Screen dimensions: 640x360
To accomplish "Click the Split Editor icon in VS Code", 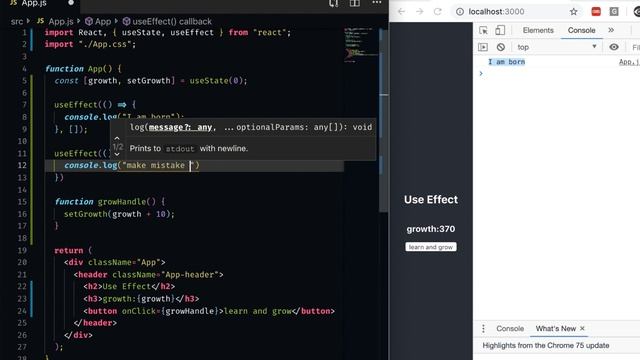I will [x=355, y=3].
